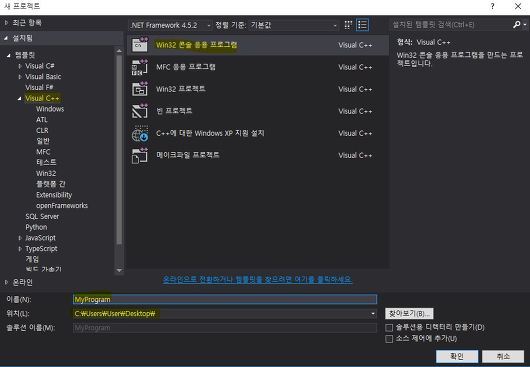Expand the Recent items section
The height and width of the screenshot is (367, 530).
tap(6, 23)
